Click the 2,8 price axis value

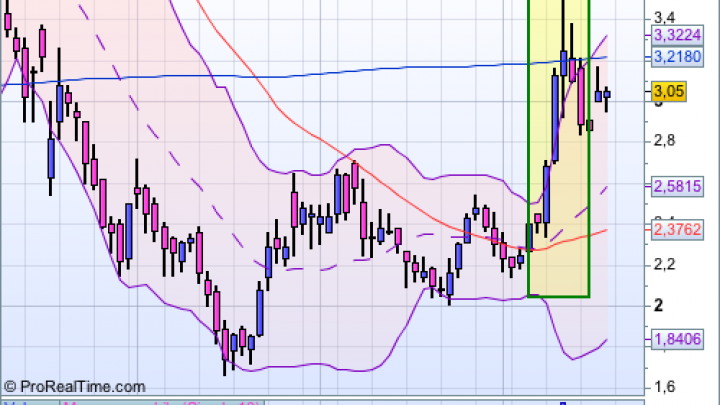pyautogui.click(x=664, y=140)
